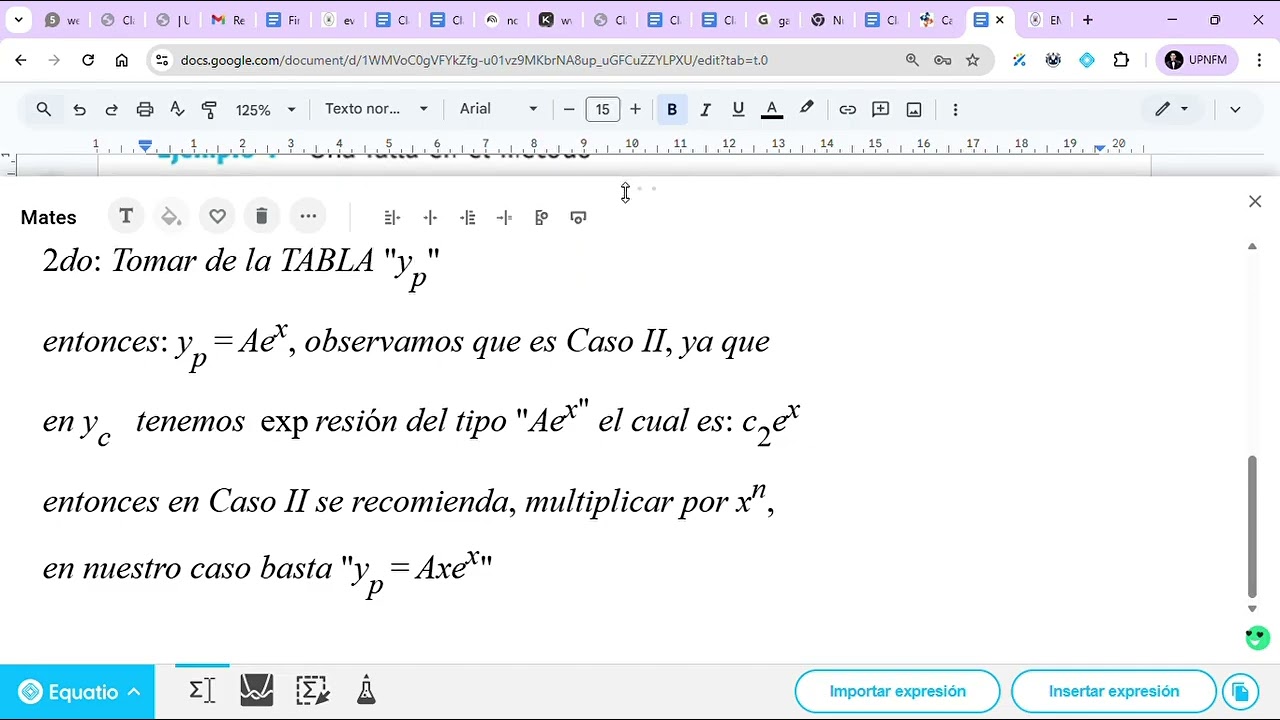Redo the last action in Docs
The width and height of the screenshot is (1280, 720).
click(112, 109)
